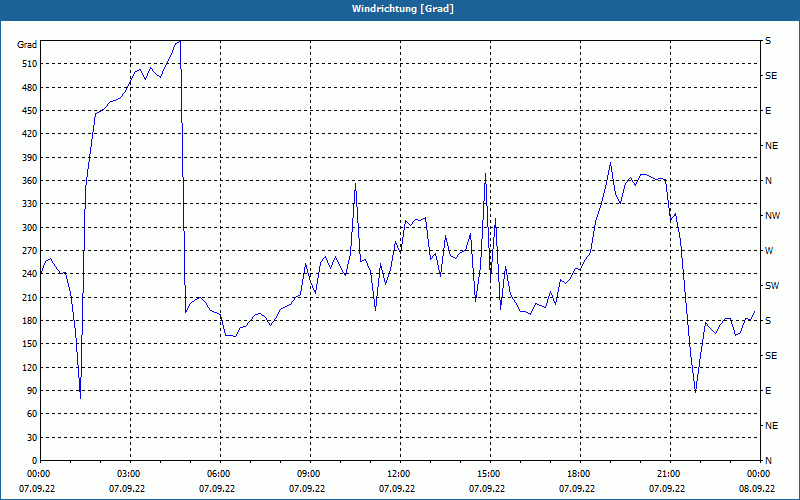This screenshot has height=500, width=800.
Task: Click the 07.09.22 date under 12:00
Action: [x=397, y=489]
